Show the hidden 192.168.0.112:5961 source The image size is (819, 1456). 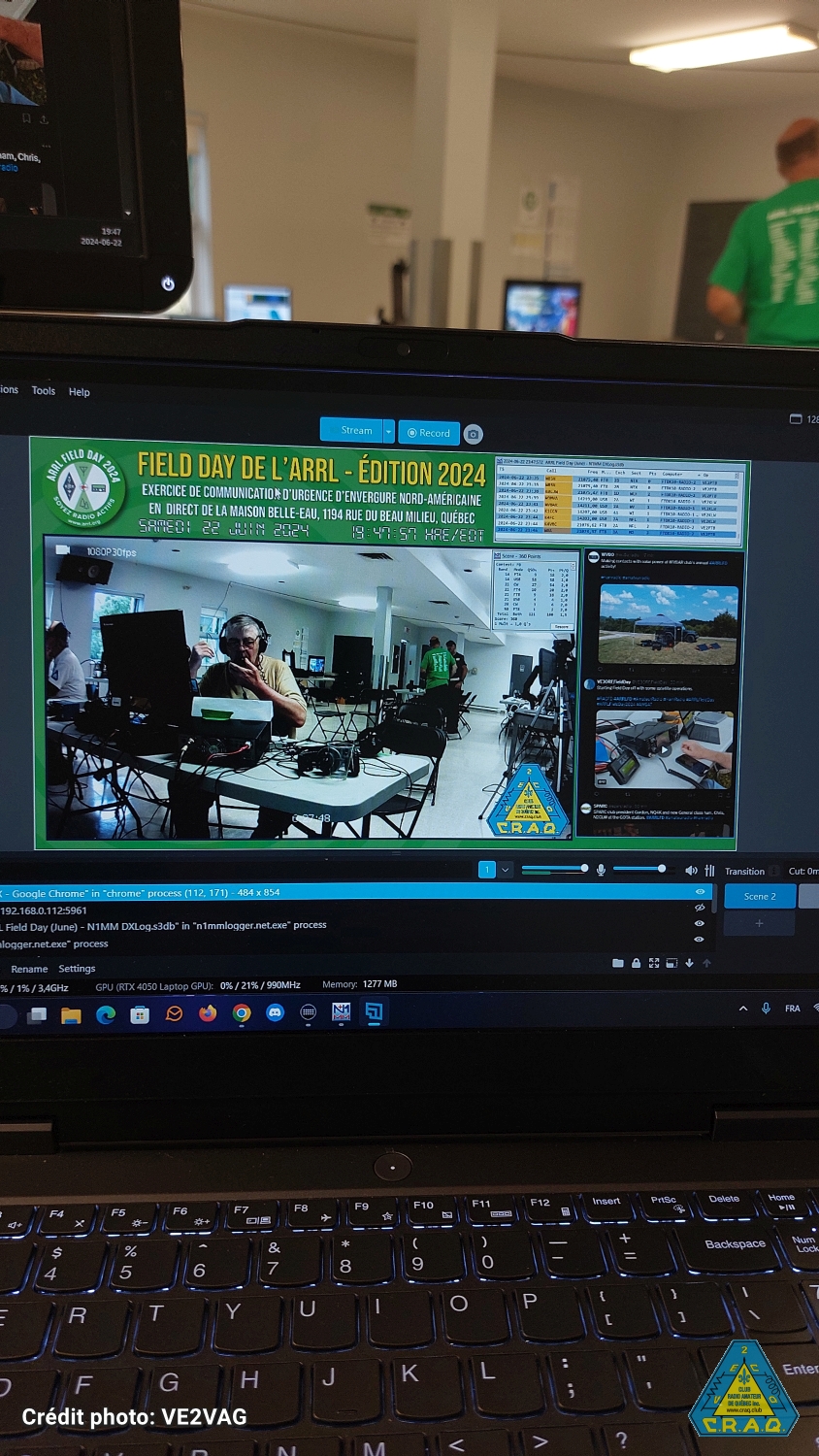pos(700,908)
